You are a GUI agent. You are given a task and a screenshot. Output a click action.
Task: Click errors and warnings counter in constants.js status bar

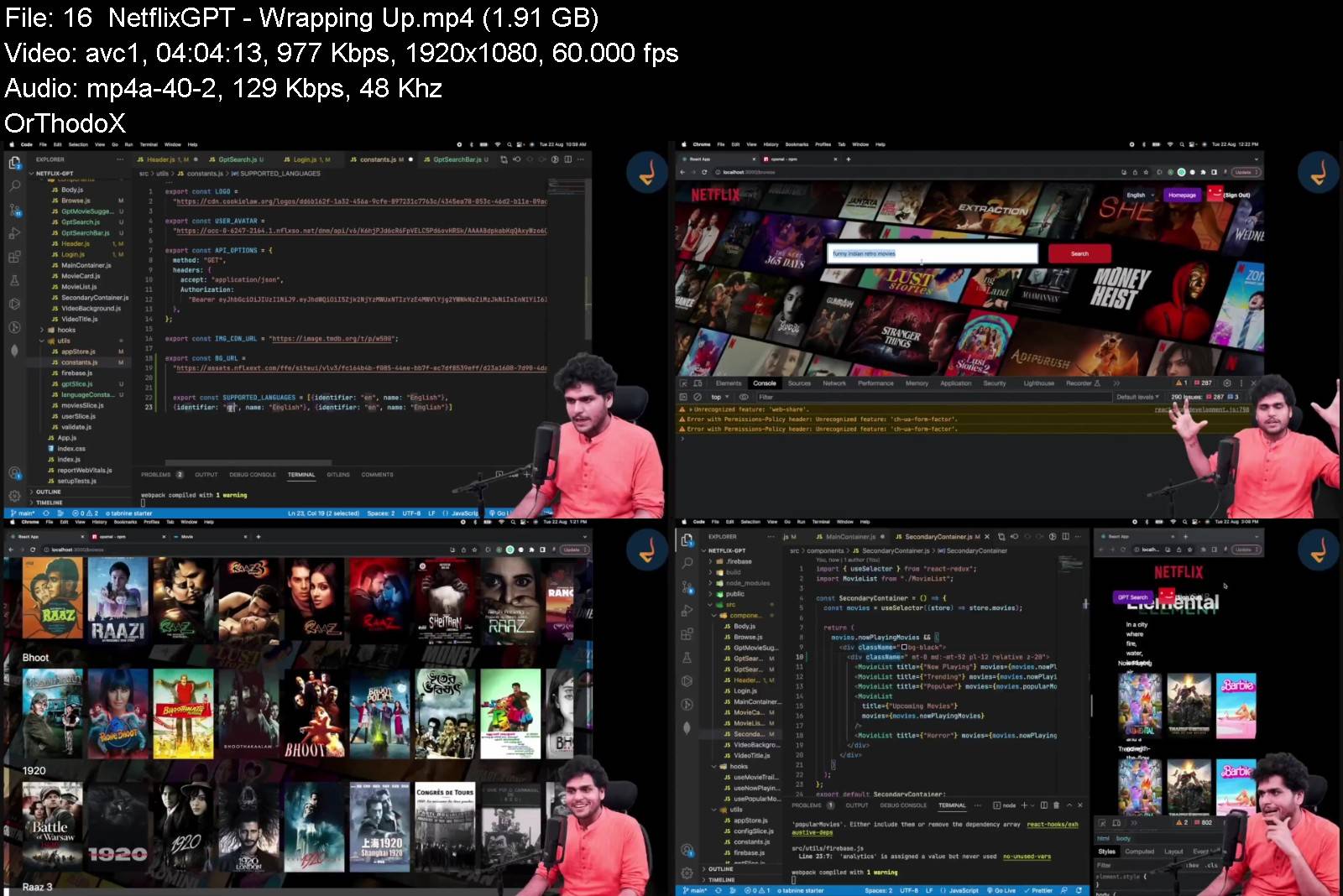coord(86,513)
